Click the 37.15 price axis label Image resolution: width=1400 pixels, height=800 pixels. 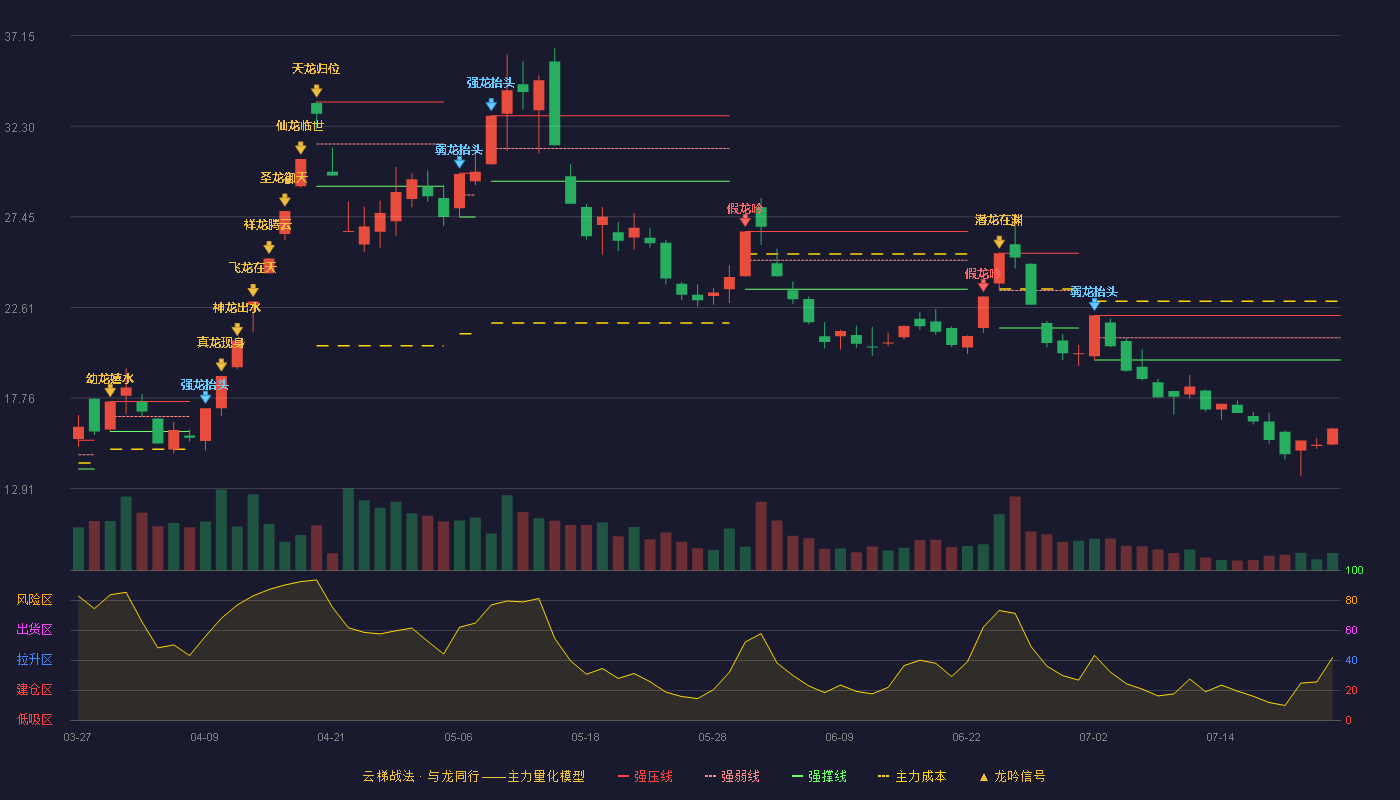pos(19,37)
